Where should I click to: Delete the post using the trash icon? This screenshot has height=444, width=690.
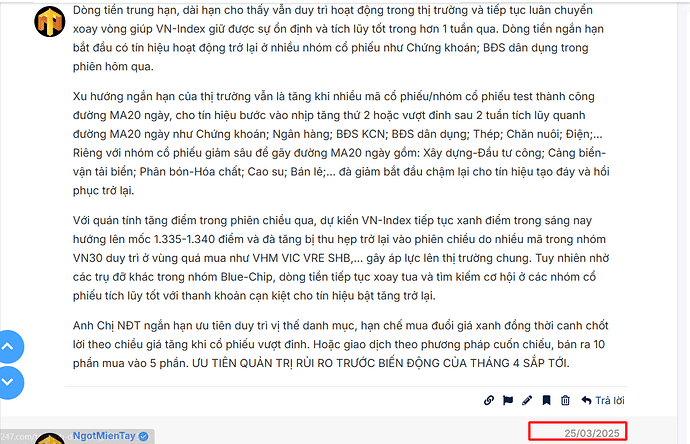tap(565, 400)
